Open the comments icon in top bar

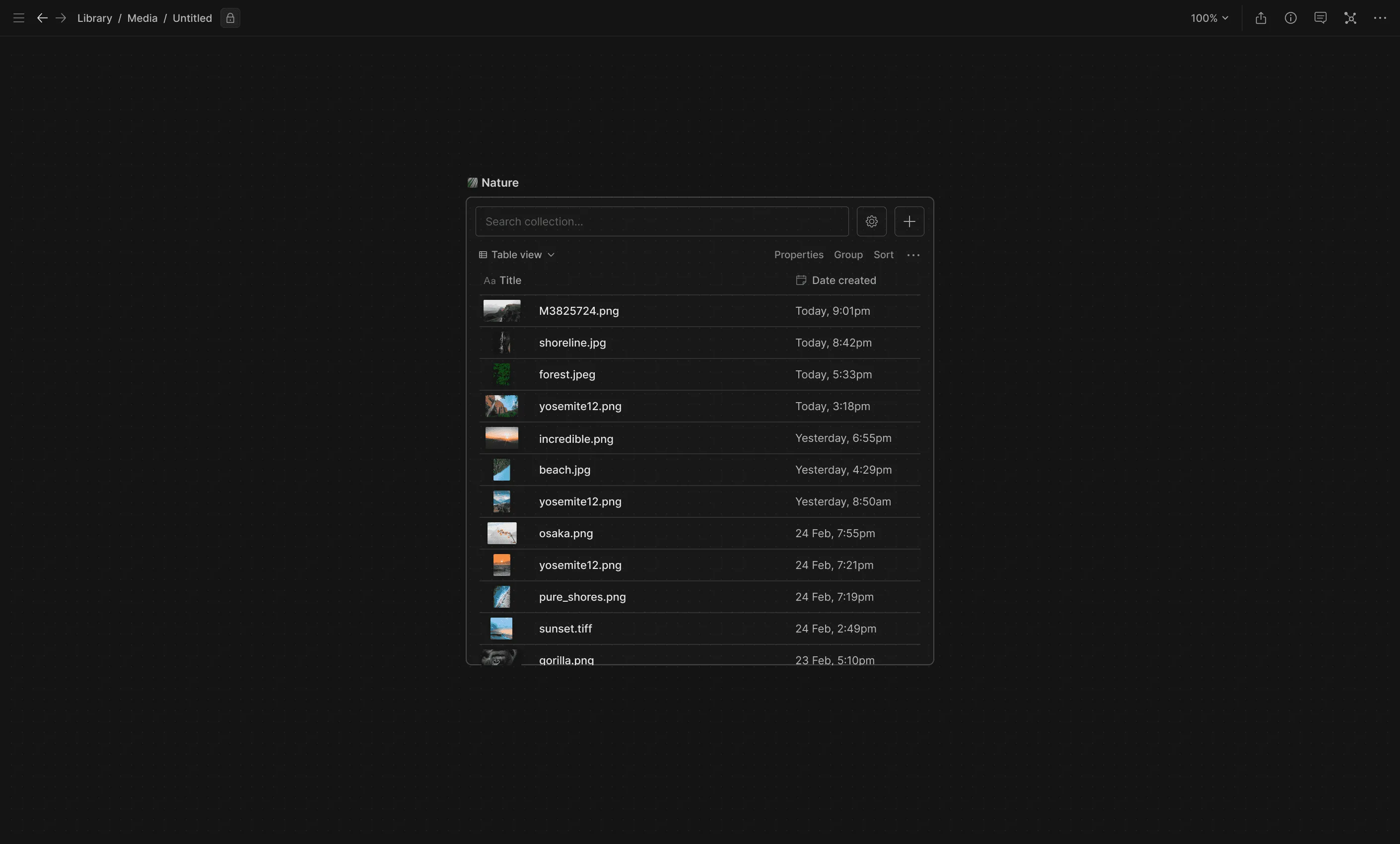click(x=1320, y=18)
